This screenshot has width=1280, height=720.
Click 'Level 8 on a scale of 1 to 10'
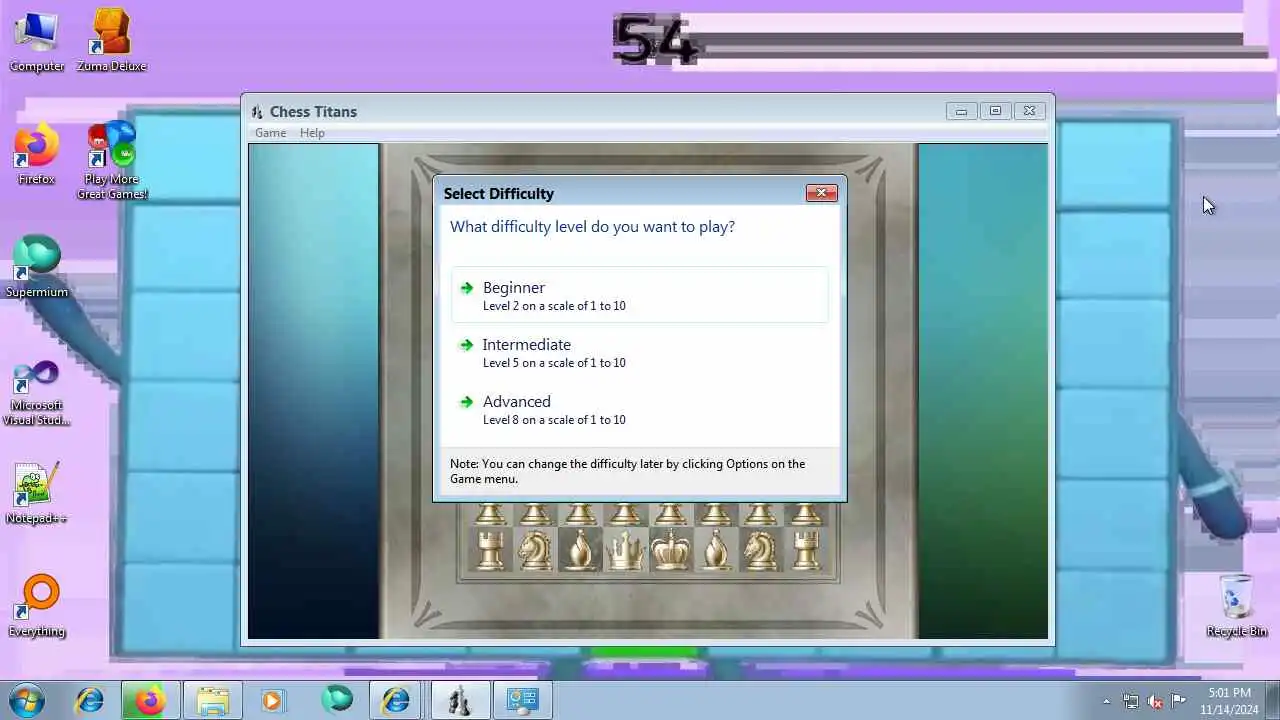[554, 420]
